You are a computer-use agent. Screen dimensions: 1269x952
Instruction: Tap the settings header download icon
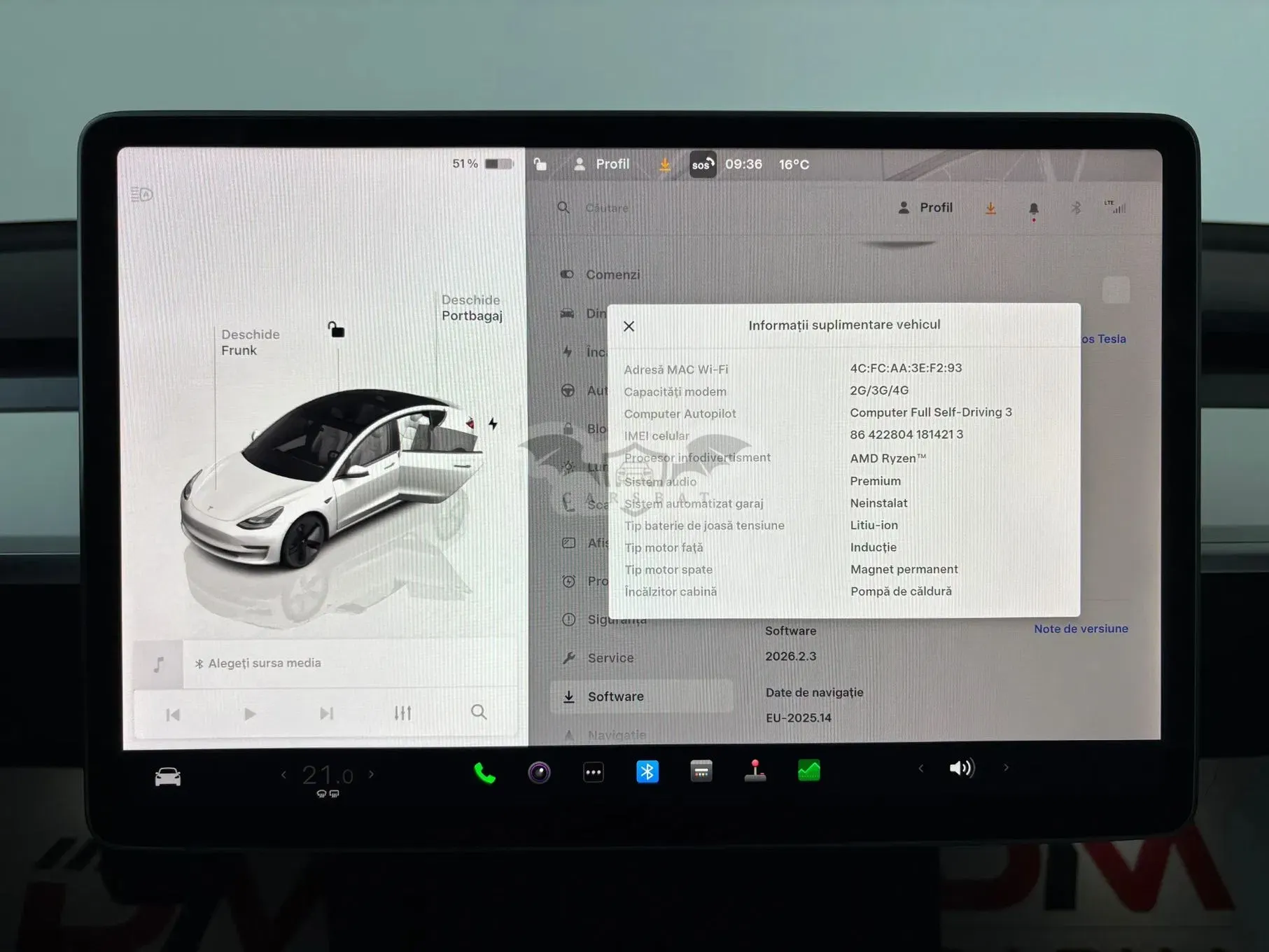[x=990, y=208]
